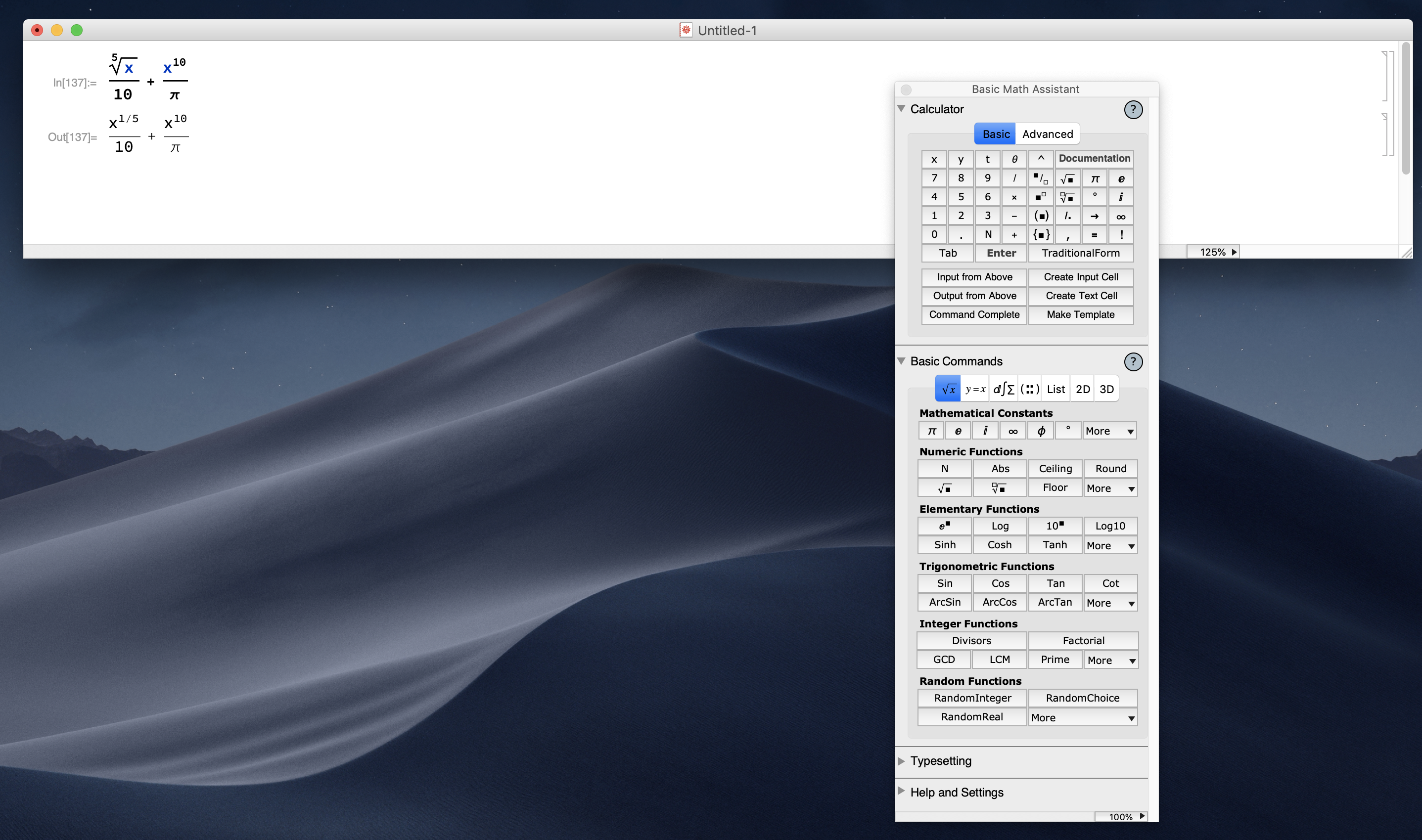Insert the fraction template from the calculator
Screen dimensions: 1422x840
click(1041, 178)
